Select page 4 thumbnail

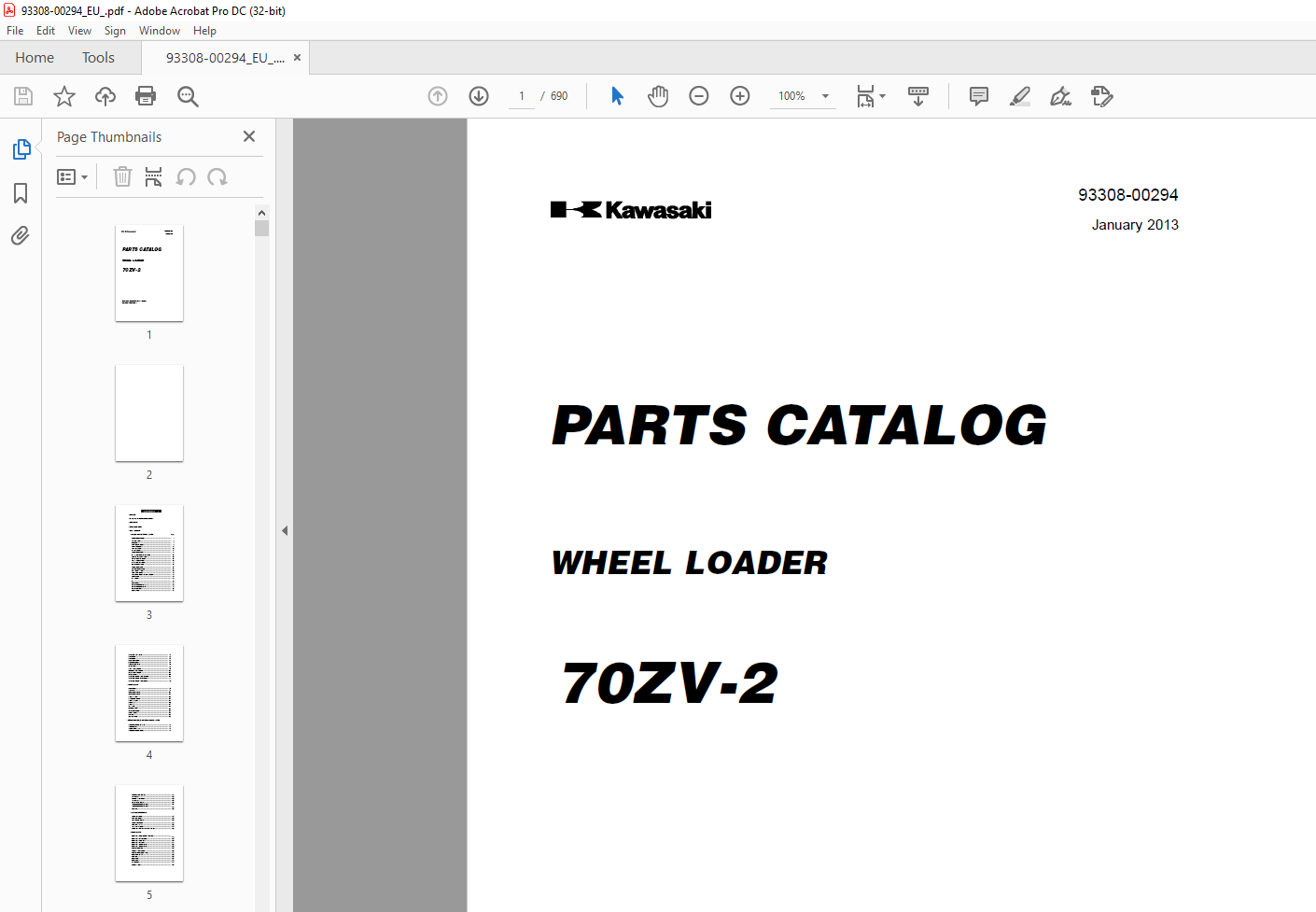coord(149,694)
